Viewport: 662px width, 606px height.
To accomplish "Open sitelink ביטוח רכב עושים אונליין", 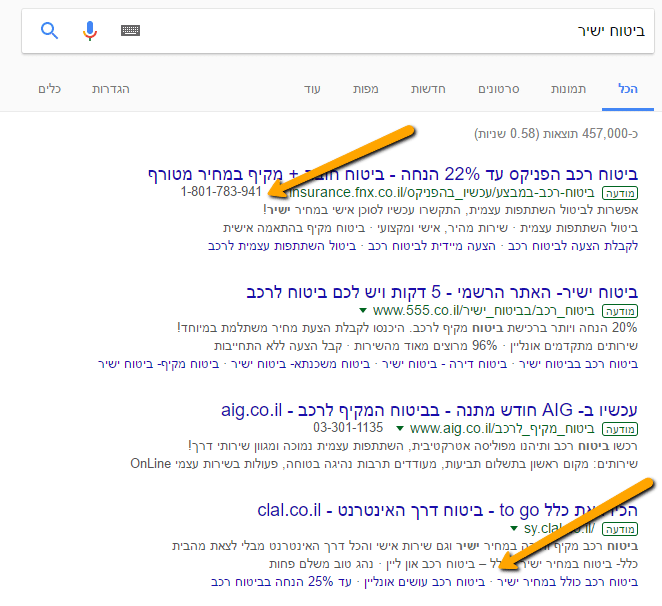I will 425,582.
